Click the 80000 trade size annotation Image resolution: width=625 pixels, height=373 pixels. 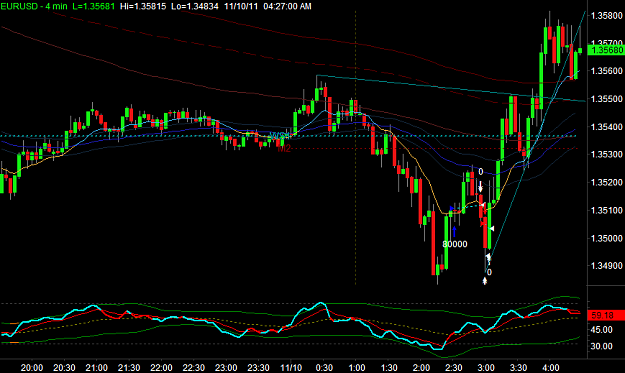(455, 244)
